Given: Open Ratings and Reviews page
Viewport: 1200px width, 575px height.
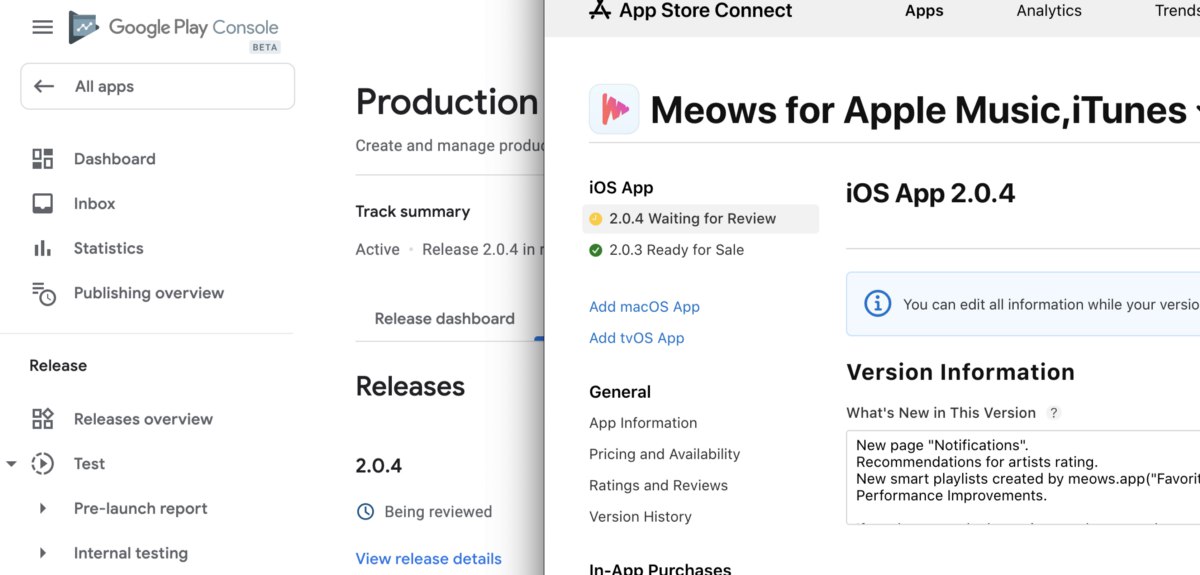Looking at the screenshot, I should tap(658, 486).
